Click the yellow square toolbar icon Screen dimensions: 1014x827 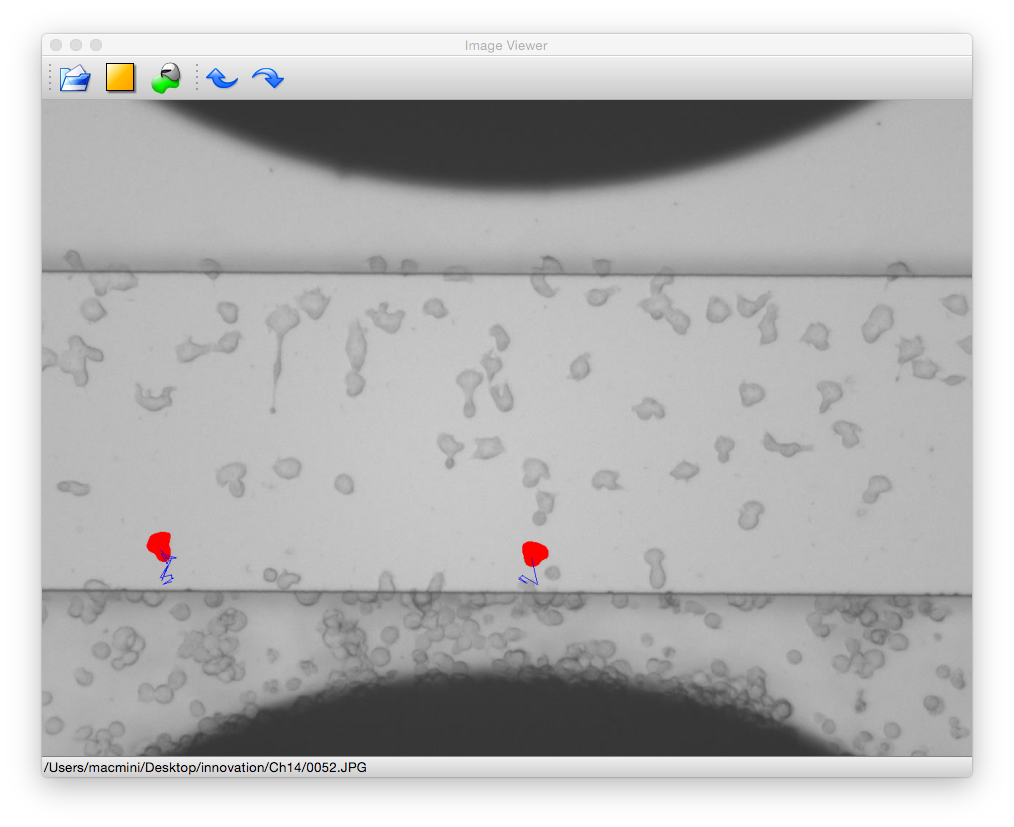click(x=120, y=78)
